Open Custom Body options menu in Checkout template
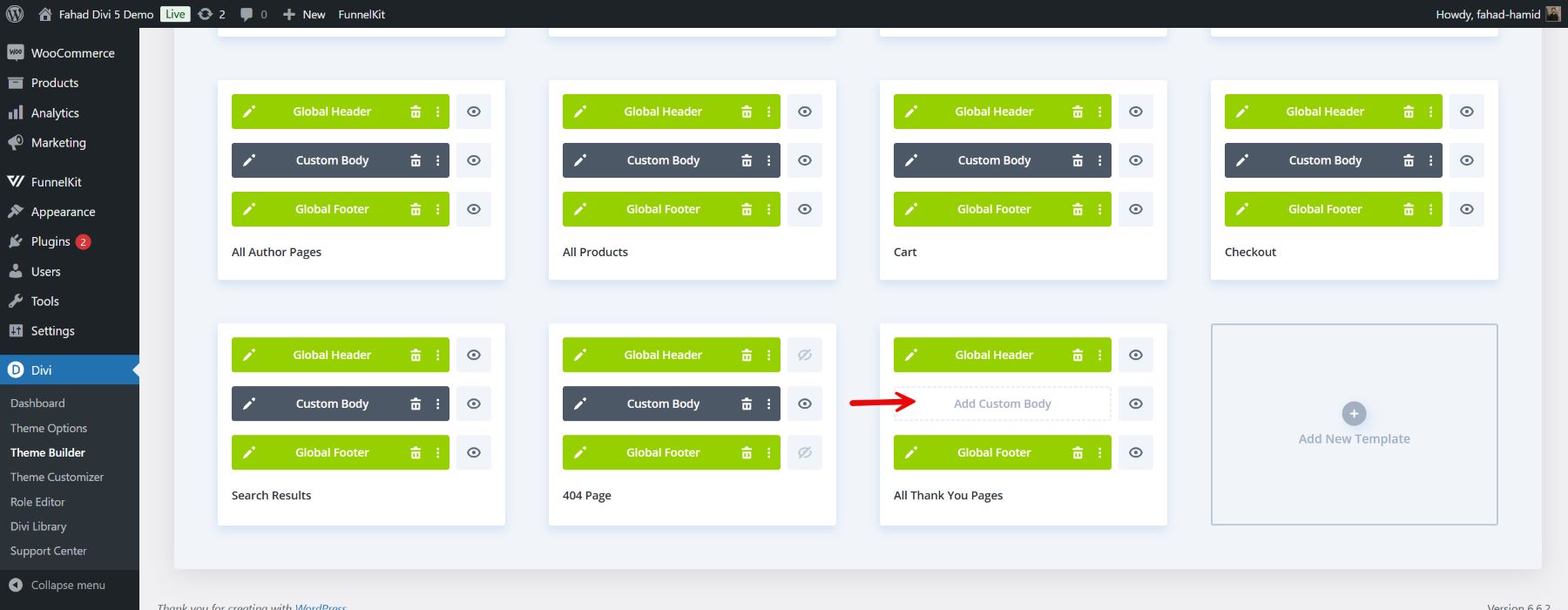Screen dimensions: 1568x610 [x=1430, y=160]
